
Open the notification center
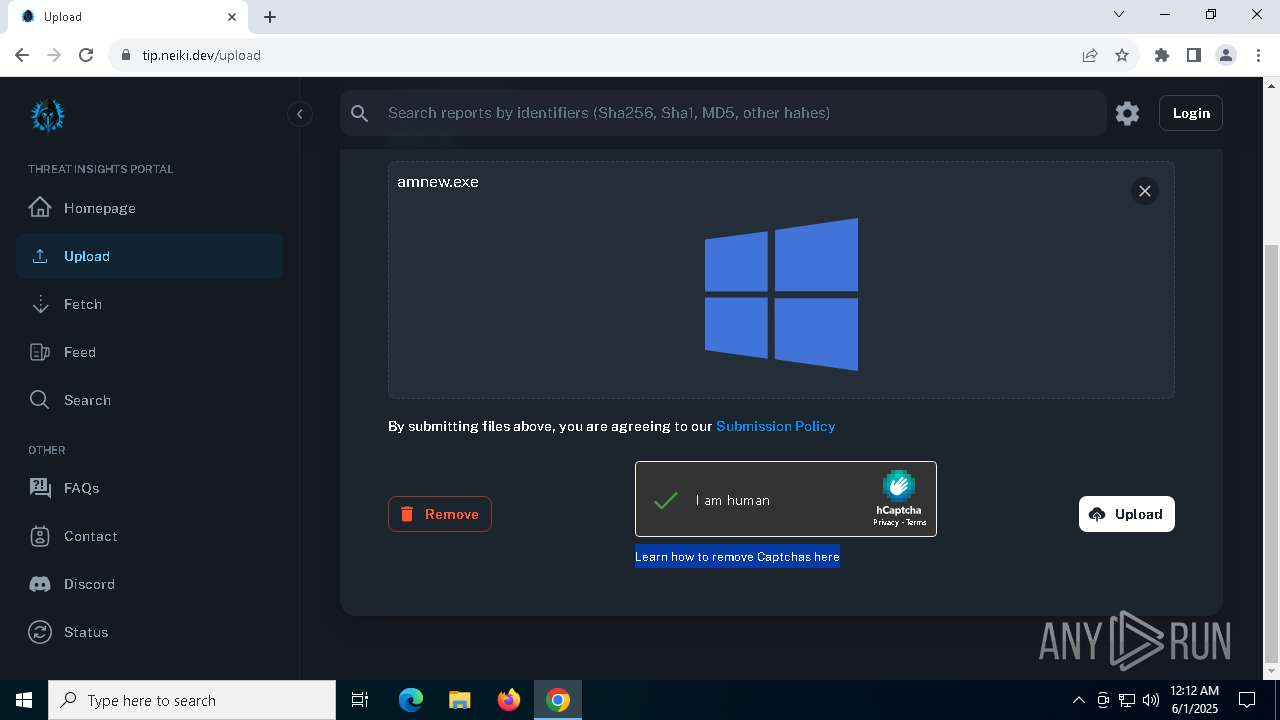click(x=1247, y=700)
